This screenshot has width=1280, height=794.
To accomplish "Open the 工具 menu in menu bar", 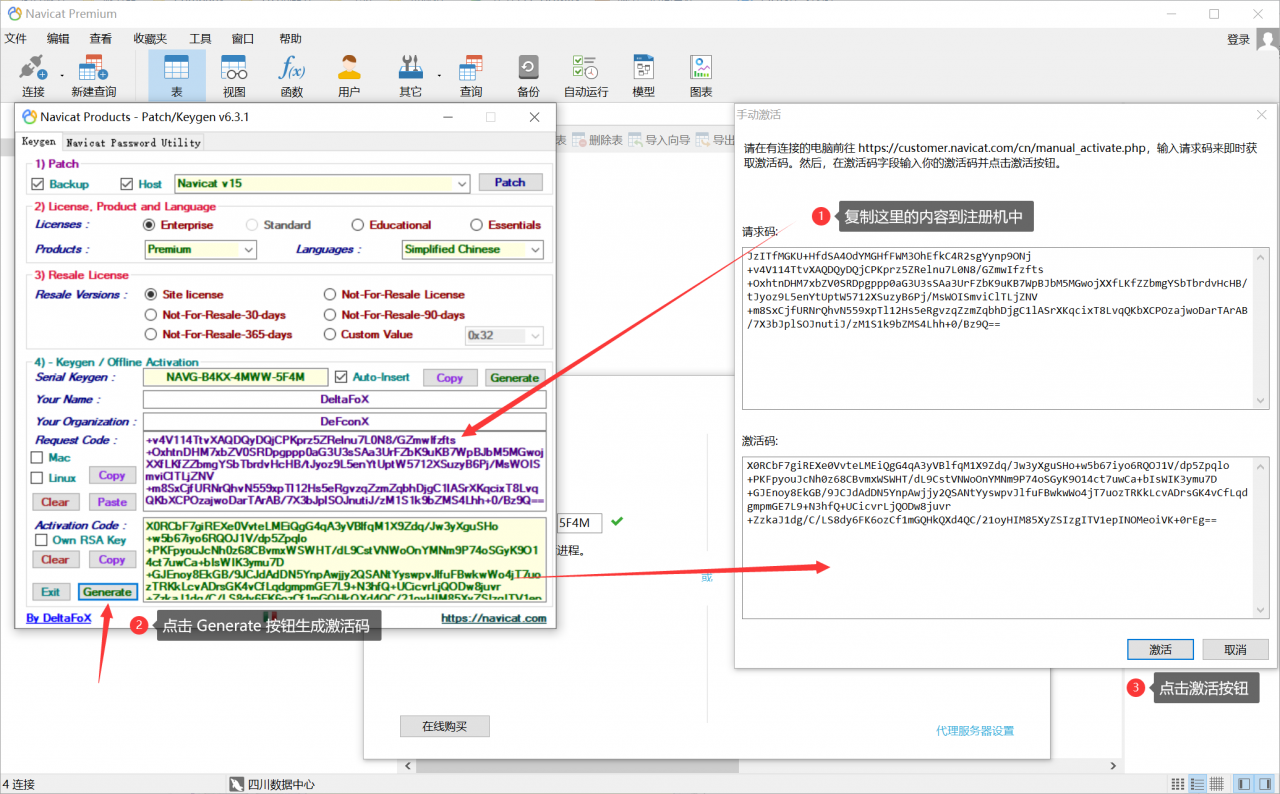I will (x=200, y=39).
